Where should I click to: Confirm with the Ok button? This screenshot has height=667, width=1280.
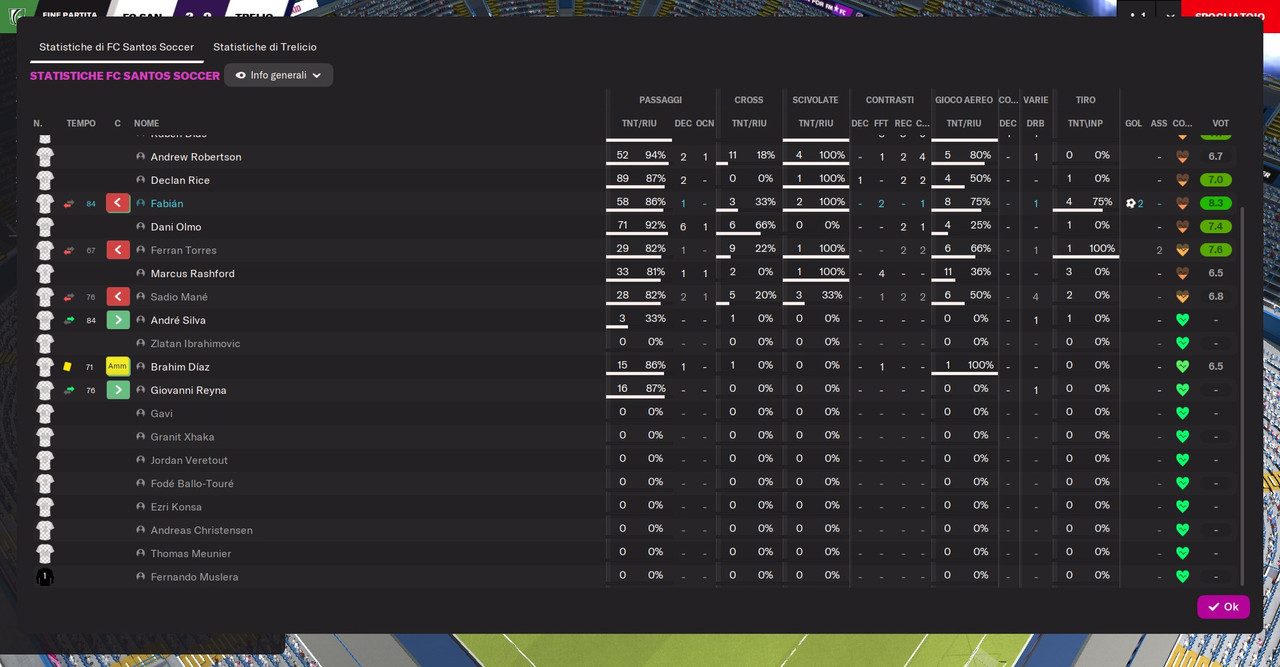coord(1223,607)
